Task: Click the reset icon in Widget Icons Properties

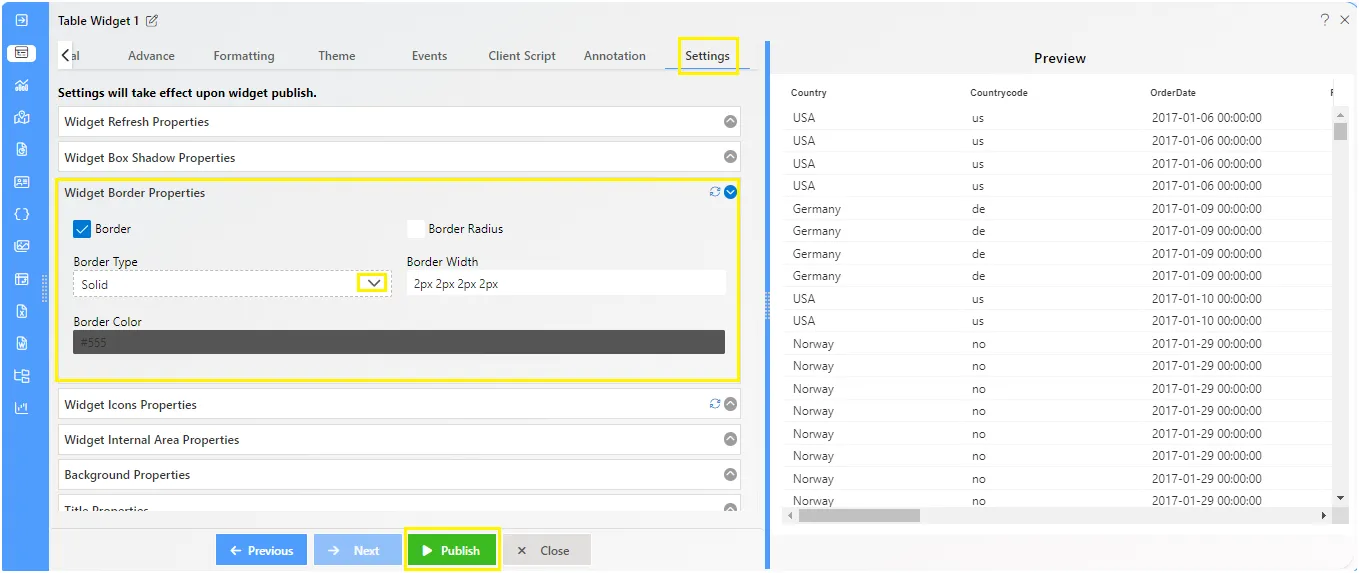Action: pos(715,404)
